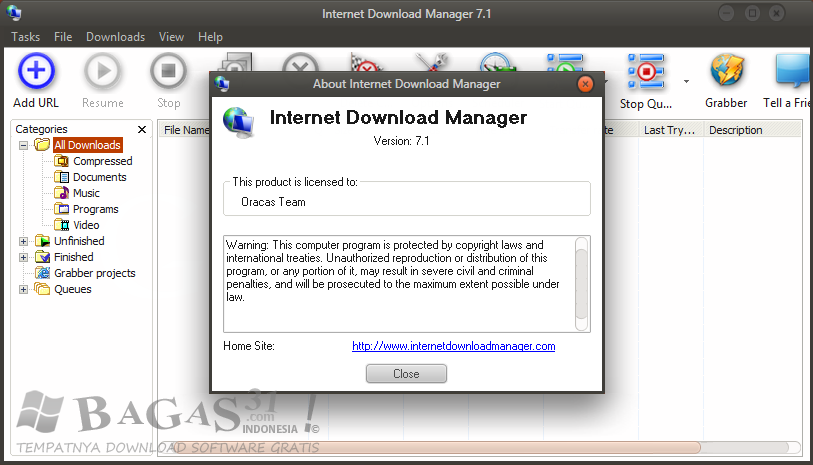Click the Resume toolbar icon
Image resolution: width=813 pixels, height=465 pixels.
[x=103, y=71]
